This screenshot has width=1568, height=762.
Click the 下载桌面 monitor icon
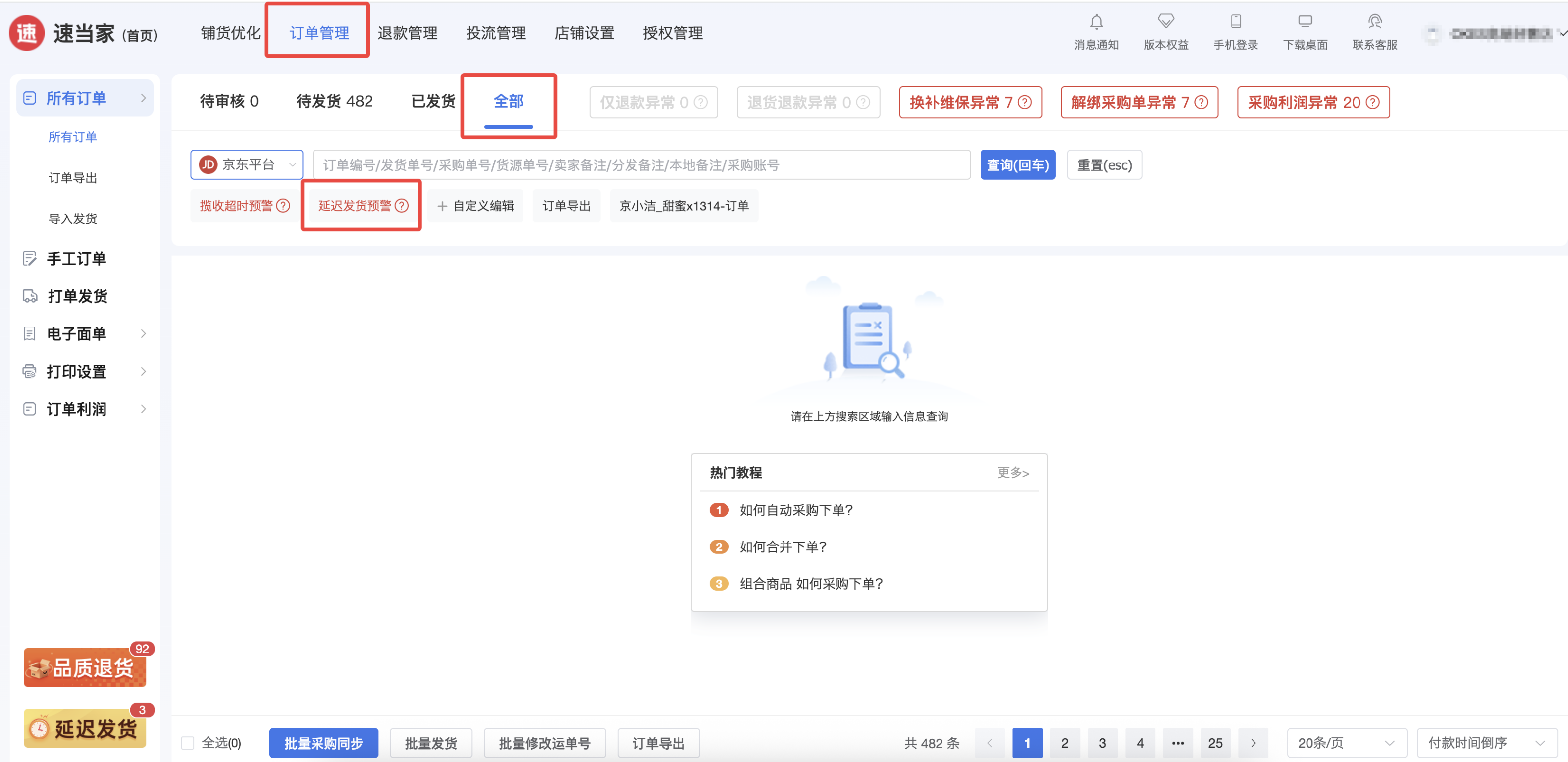click(1305, 22)
